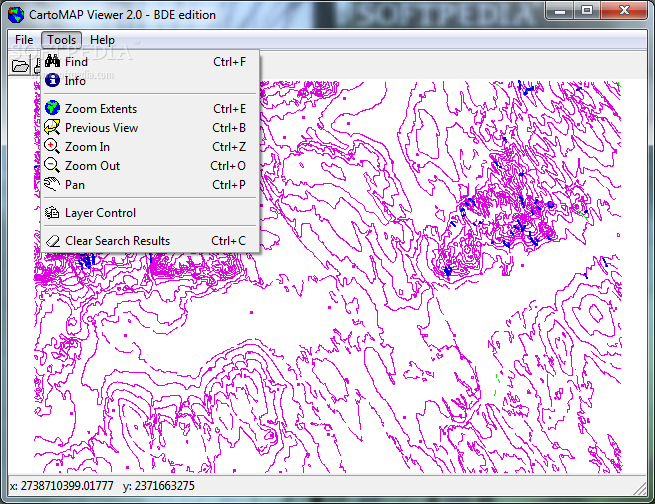Choose Info menu entry
Screen dimensions: 655x504
150,80
